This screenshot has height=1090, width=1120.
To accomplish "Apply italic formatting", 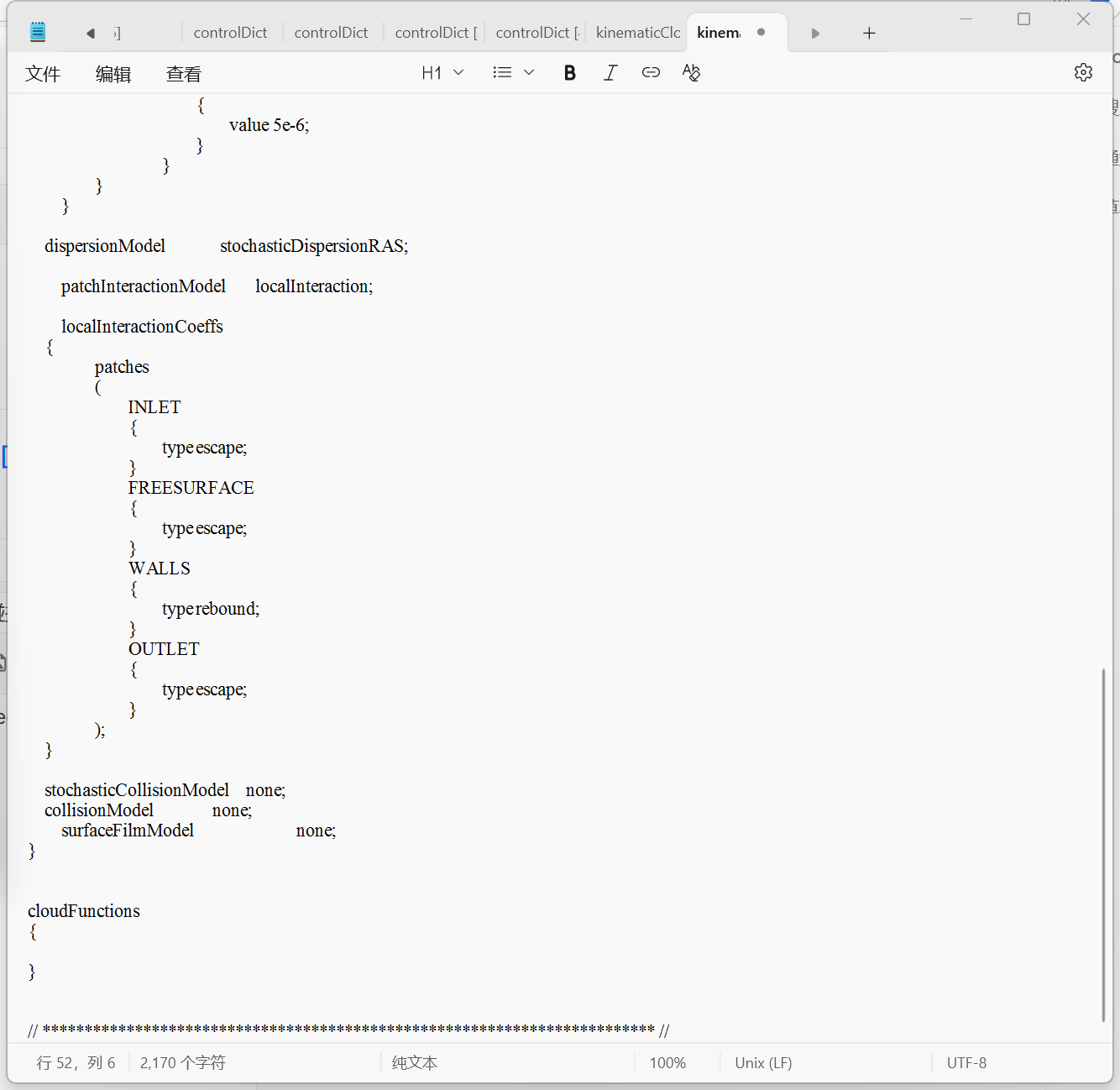I will pos(610,73).
